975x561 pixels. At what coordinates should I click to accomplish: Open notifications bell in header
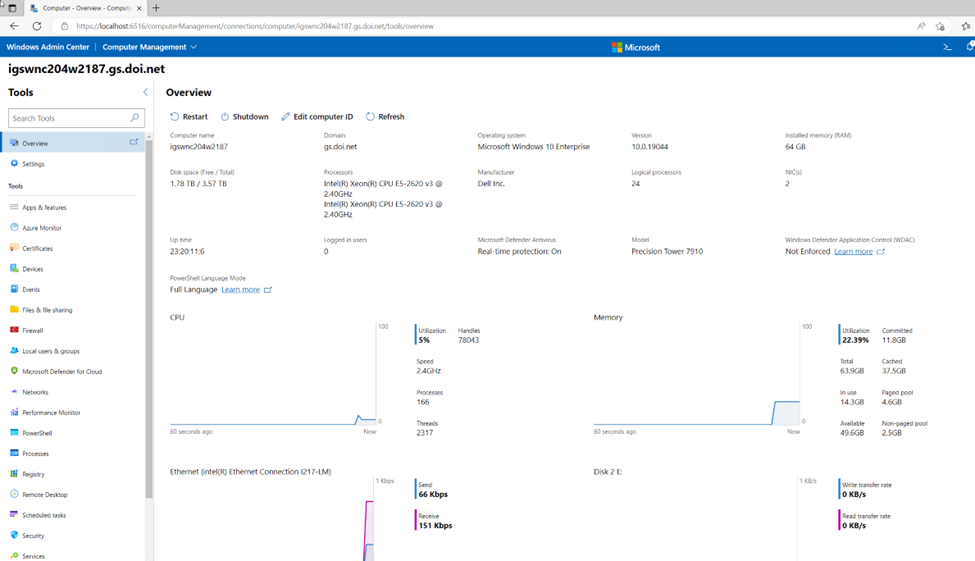tap(970, 47)
